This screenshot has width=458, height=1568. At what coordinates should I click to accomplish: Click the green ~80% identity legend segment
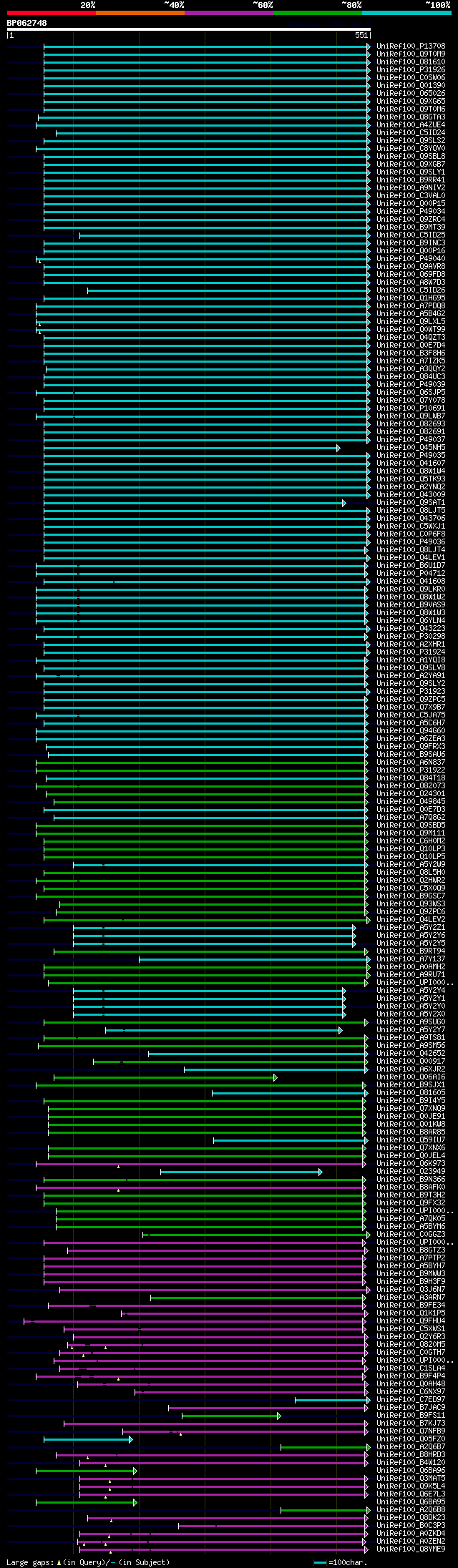pos(318,13)
